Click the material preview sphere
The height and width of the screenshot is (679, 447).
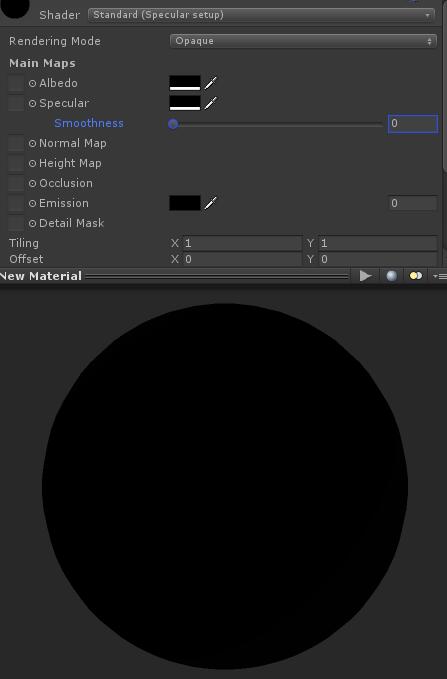(225, 486)
